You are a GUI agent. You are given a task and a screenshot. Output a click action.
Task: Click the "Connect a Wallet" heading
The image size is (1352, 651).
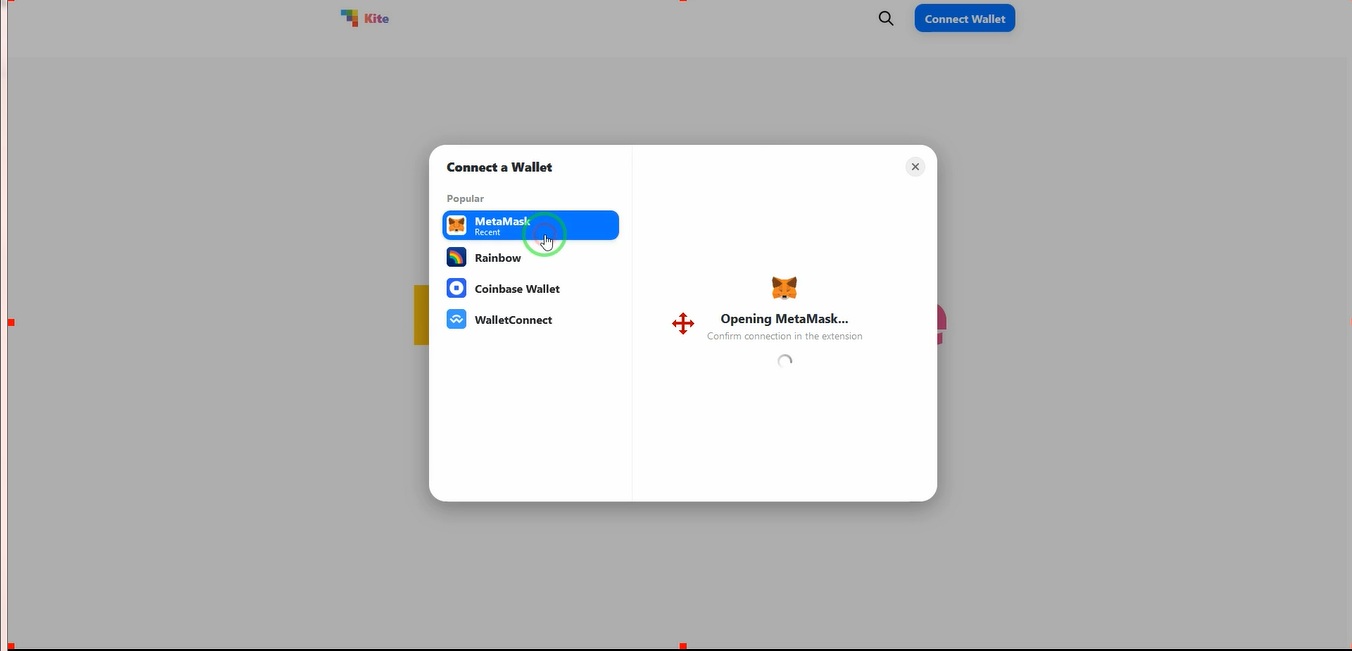pos(499,167)
